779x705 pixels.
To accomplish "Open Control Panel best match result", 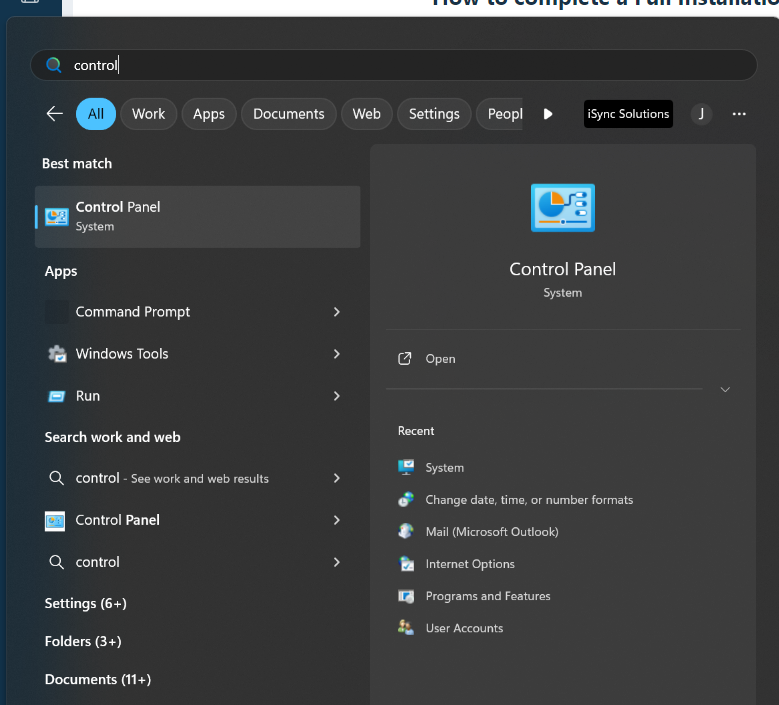I will (198, 217).
